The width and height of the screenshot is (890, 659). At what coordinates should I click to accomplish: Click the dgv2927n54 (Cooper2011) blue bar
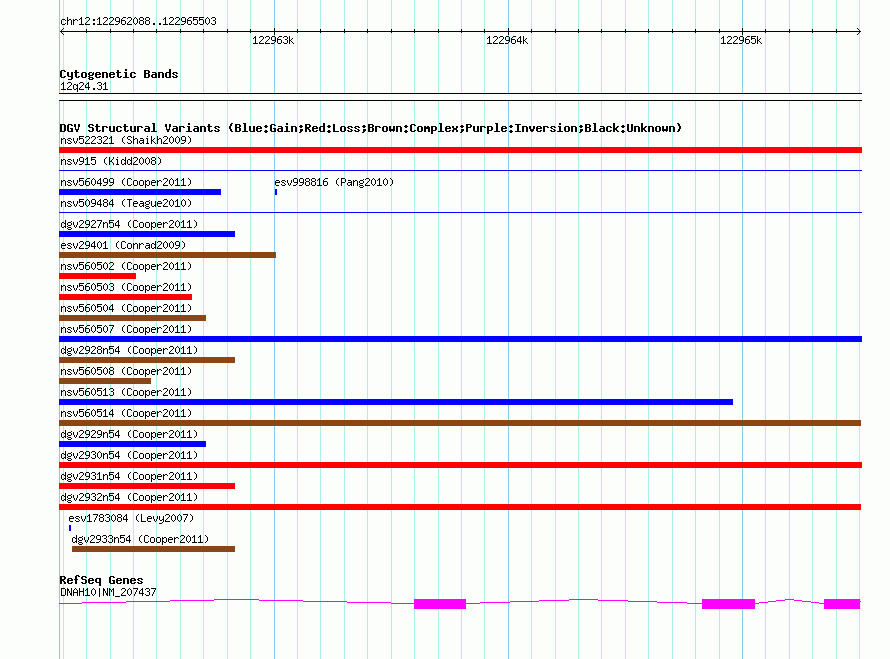pos(147,234)
